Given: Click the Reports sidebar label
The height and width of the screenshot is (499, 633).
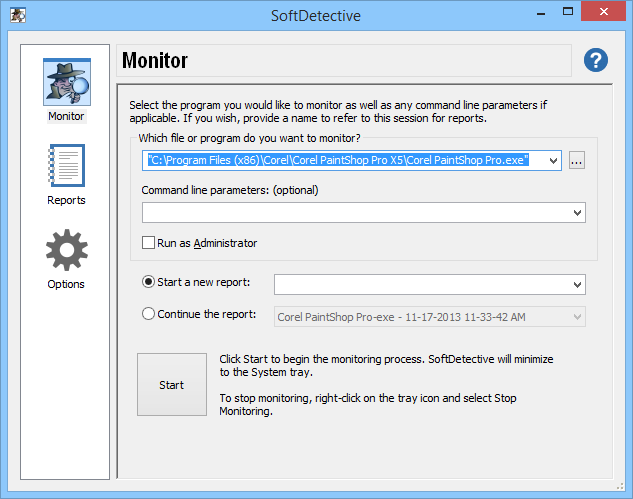Looking at the screenshot, I should (x=66, y=200).
